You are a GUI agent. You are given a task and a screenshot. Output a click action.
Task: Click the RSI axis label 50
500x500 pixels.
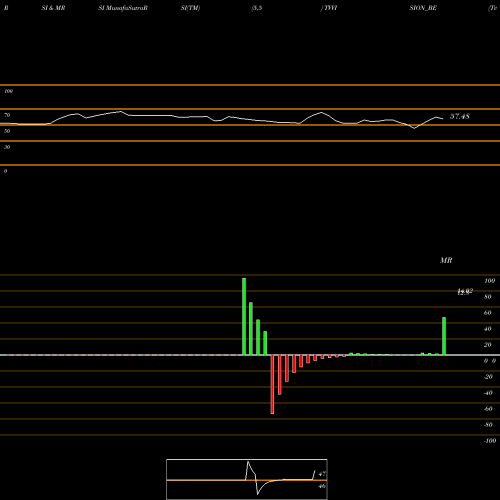click(x=7, y=131)
